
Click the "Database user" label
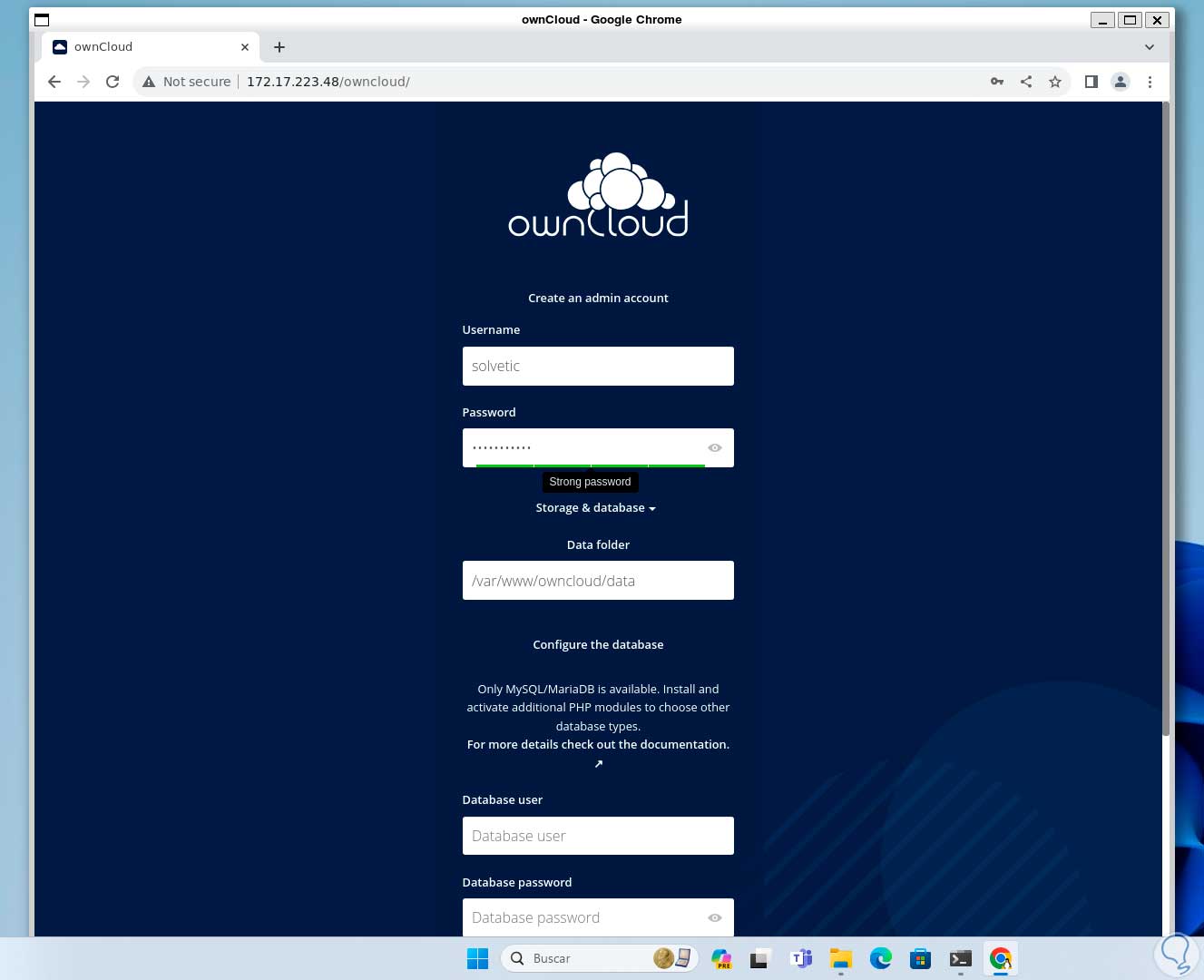point(503,799)
